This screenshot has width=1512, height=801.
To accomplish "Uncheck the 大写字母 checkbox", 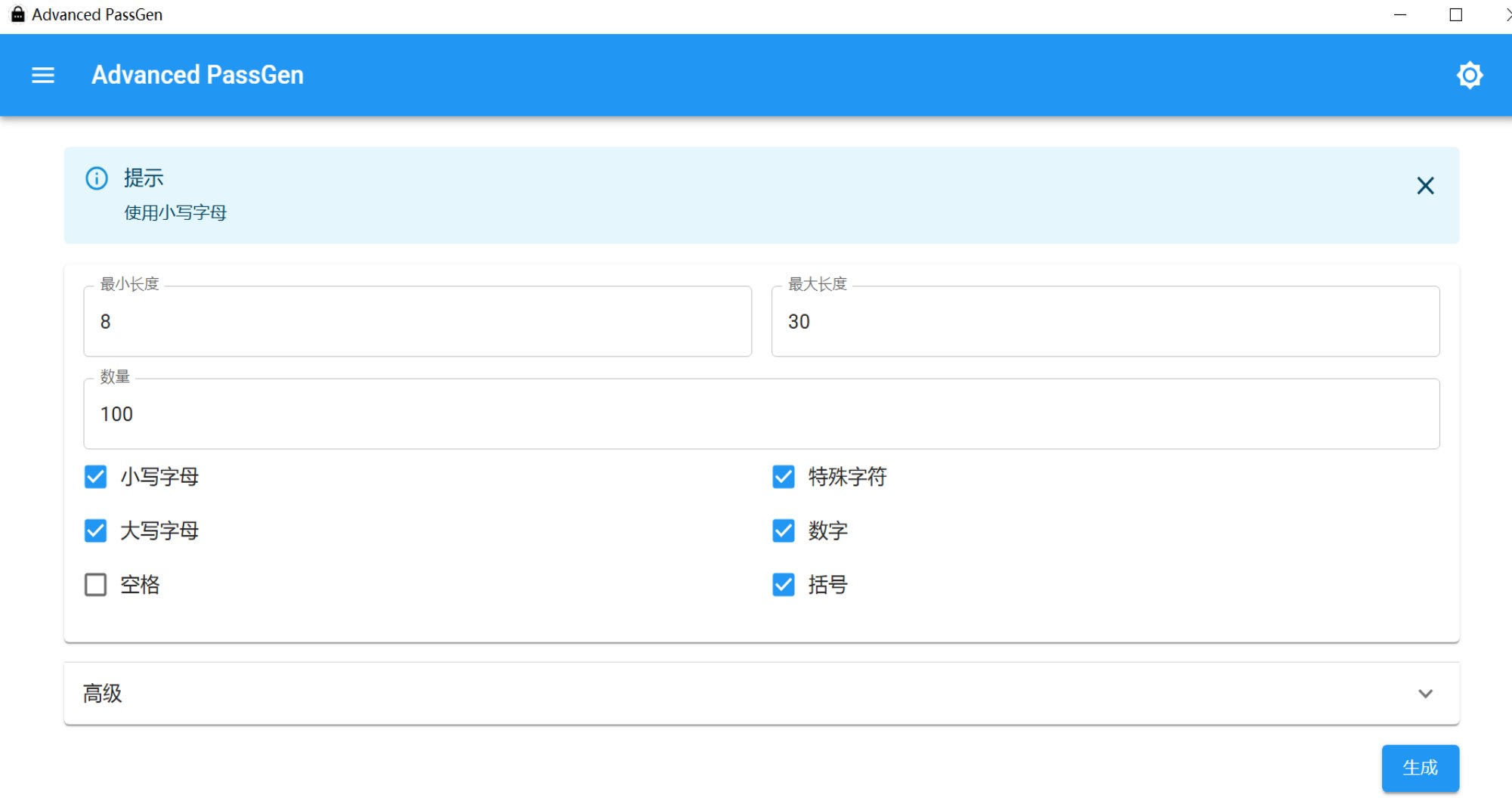I will pos(96,530).
